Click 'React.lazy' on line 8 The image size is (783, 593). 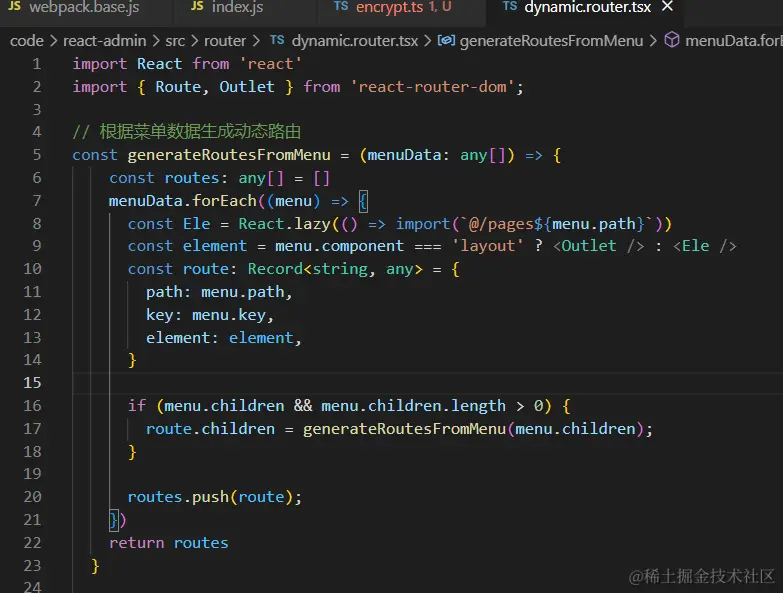click(x=284, y=224)
